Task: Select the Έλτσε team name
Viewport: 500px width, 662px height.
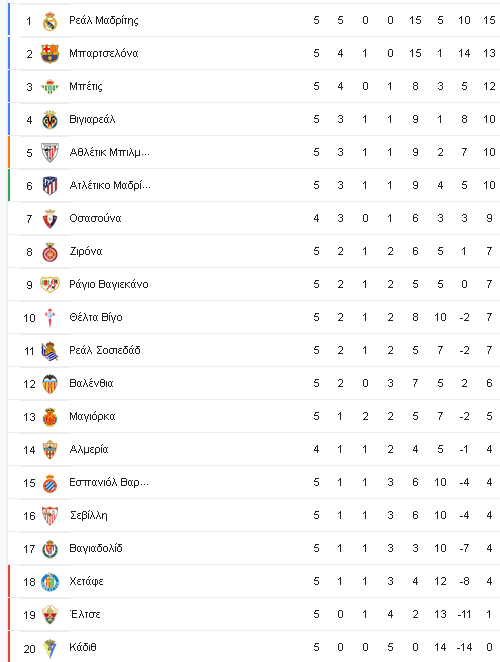Action: 85,614
